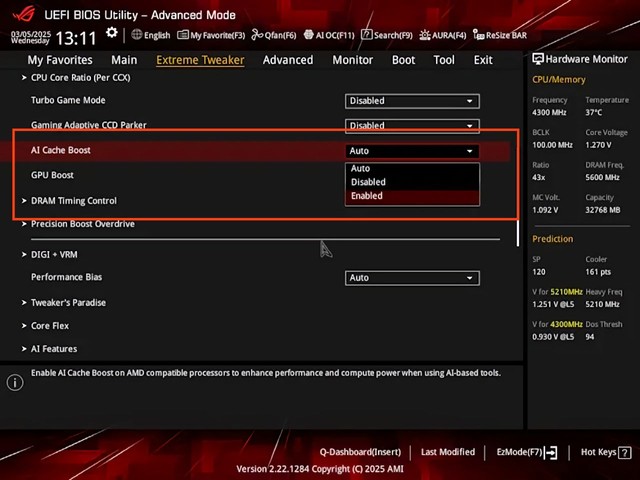Open Q-Dashboard(Insert)

[x=360, y=452]
